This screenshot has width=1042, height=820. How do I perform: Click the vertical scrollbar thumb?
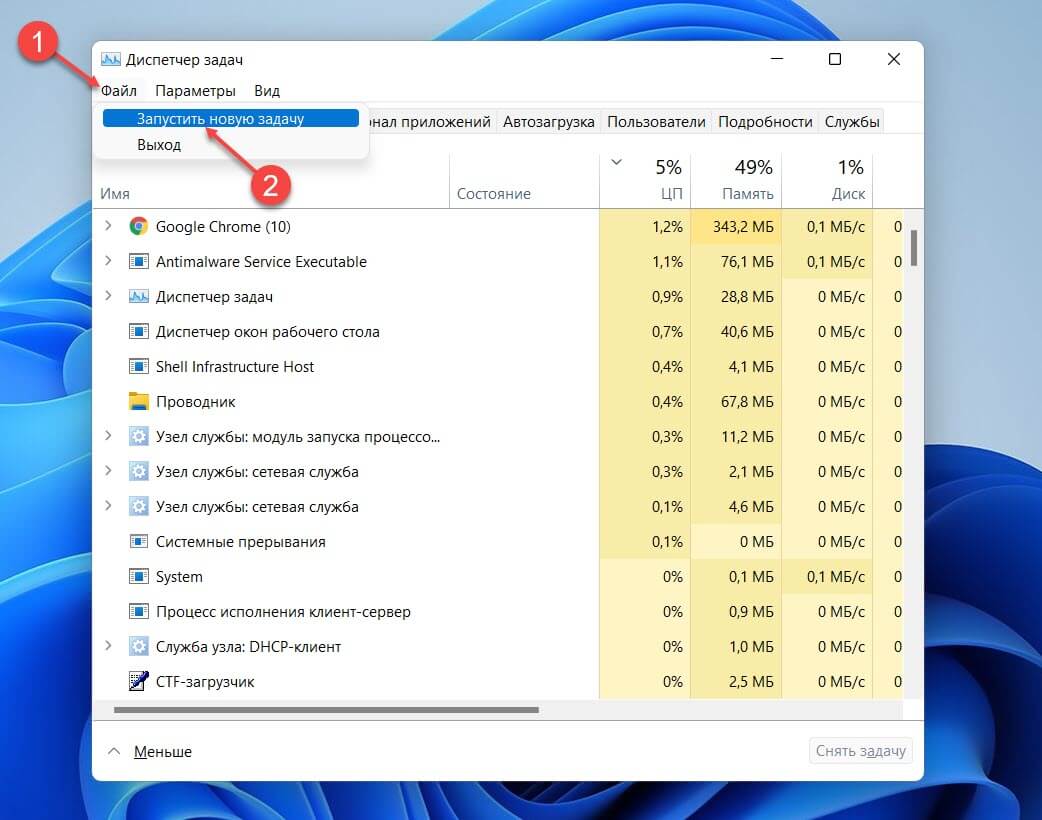pos(914,248)
